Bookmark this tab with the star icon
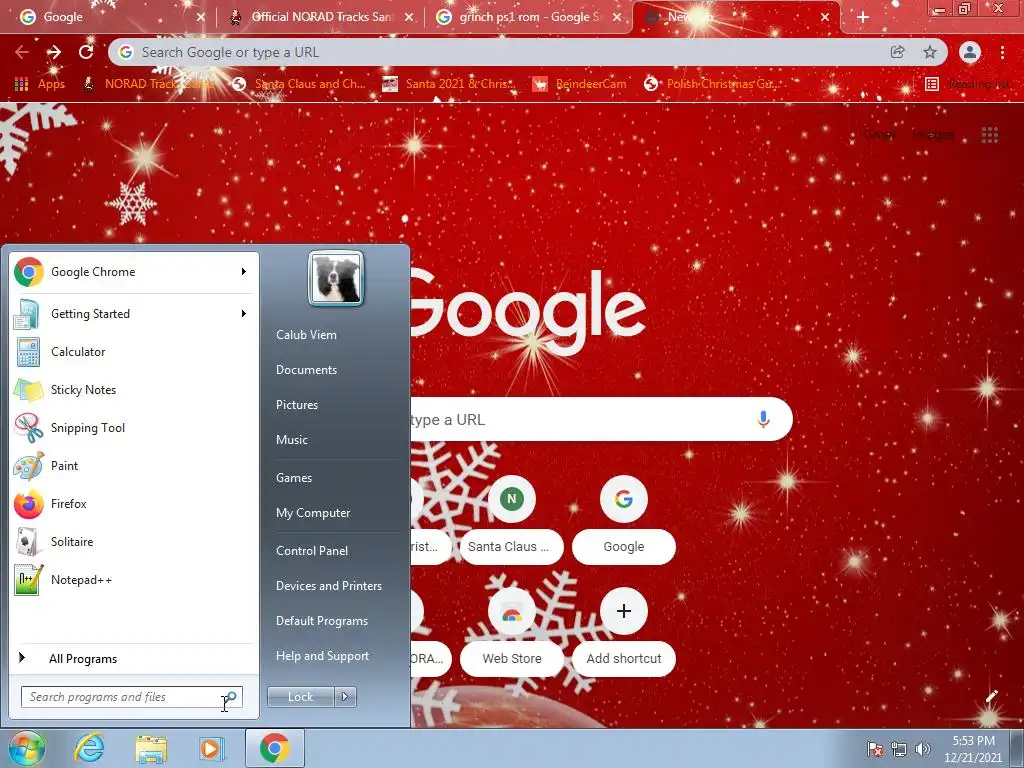The height and width of the screenshot is (768, 1024). click(x=930, y=52)
